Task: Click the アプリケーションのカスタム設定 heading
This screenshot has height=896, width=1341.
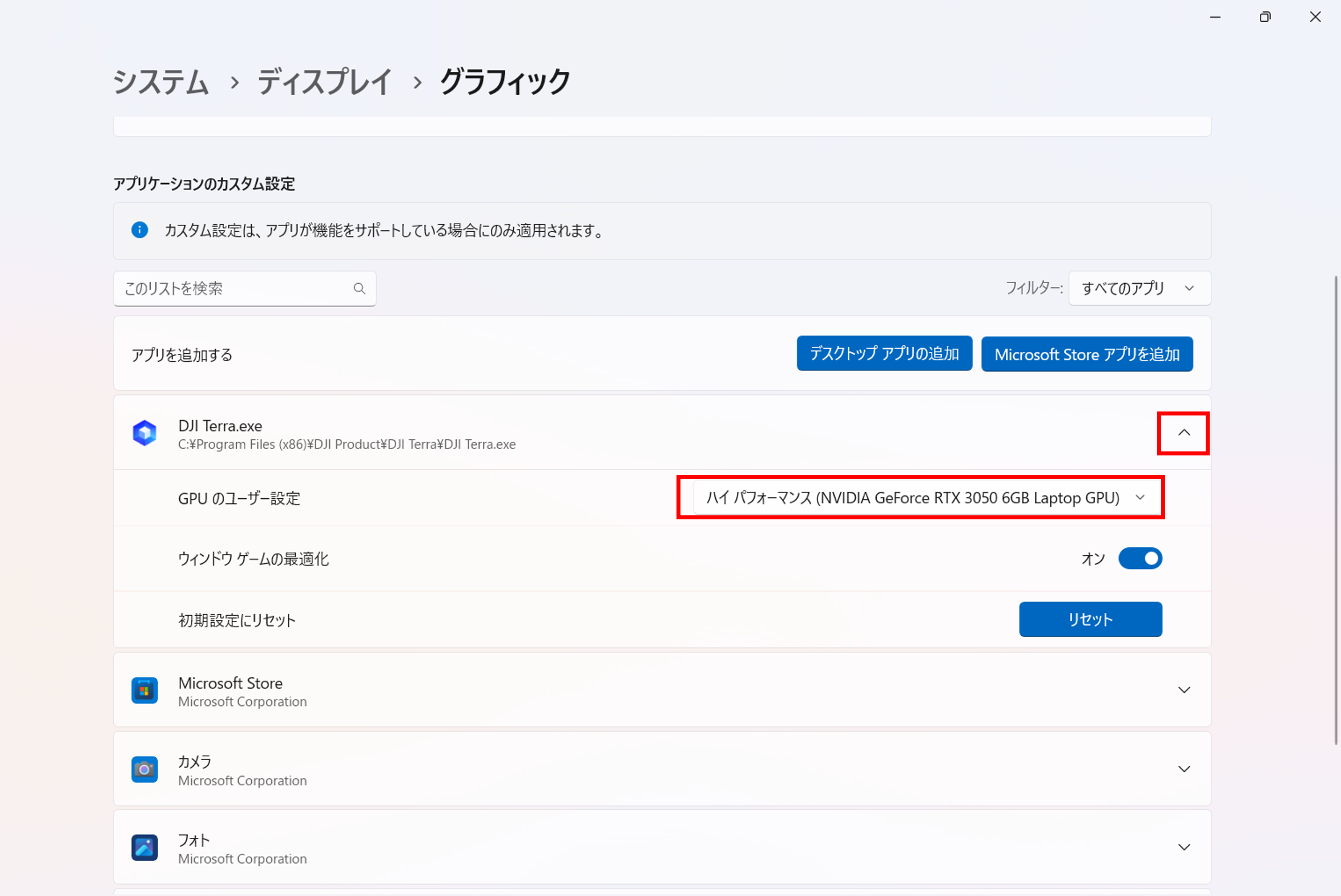Action: pyautogui.click(x=203, y=183)
